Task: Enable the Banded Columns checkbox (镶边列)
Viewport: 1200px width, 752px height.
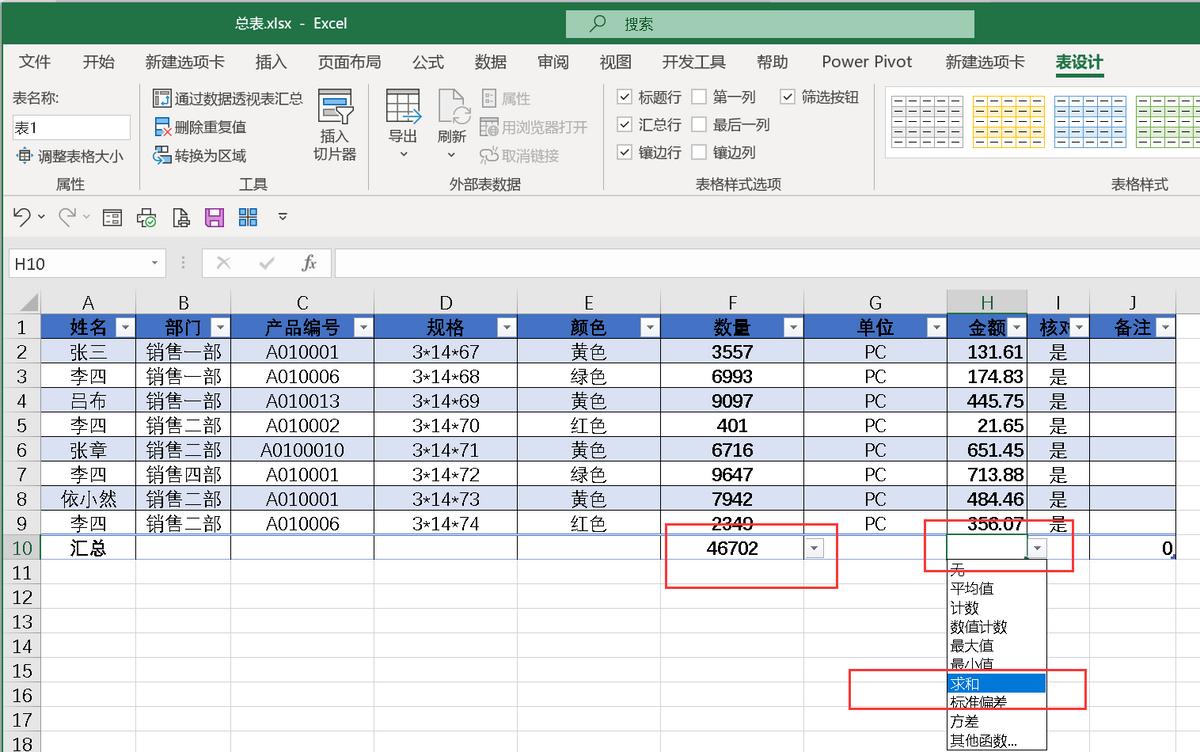Action: coord(698,152)
